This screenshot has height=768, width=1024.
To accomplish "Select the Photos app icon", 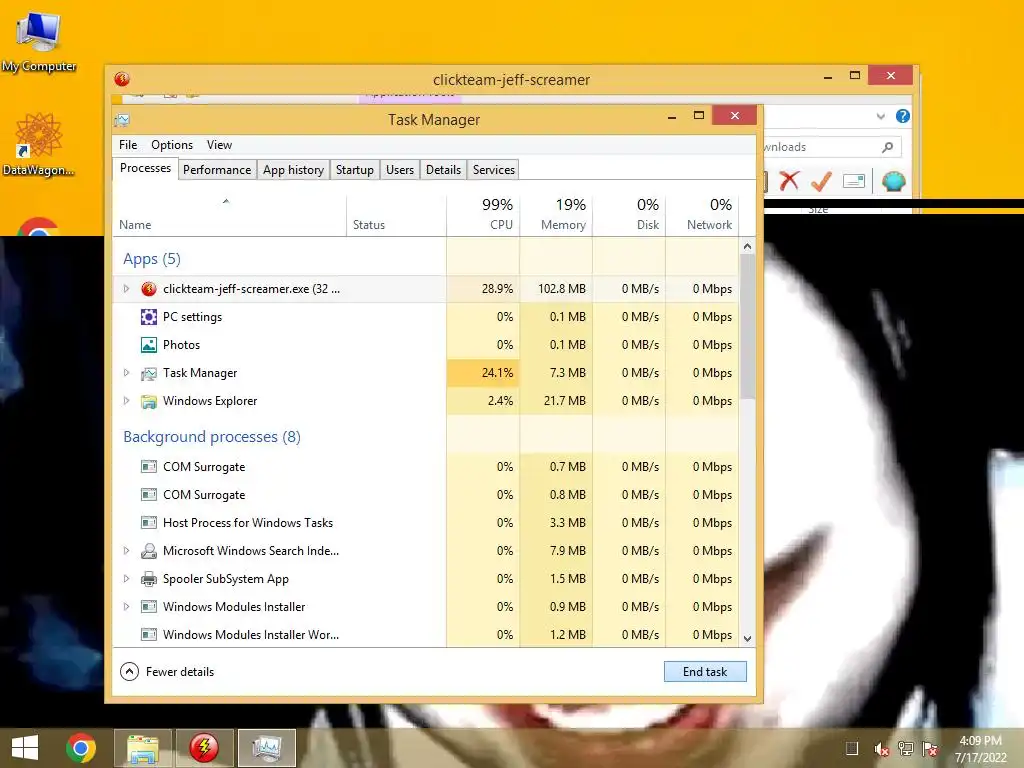I will (149, 345).
